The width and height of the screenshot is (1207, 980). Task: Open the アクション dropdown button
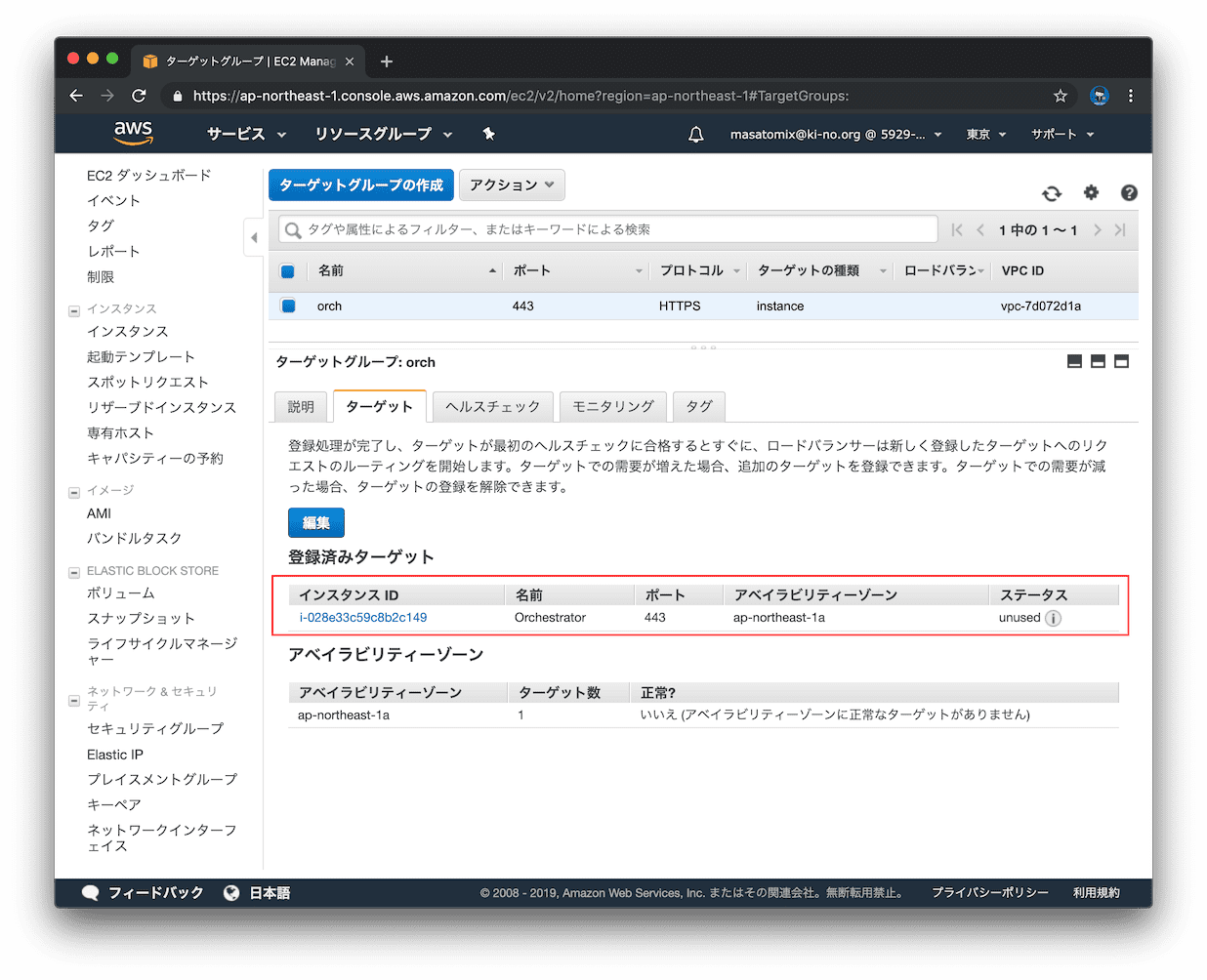tap(512, 185)
